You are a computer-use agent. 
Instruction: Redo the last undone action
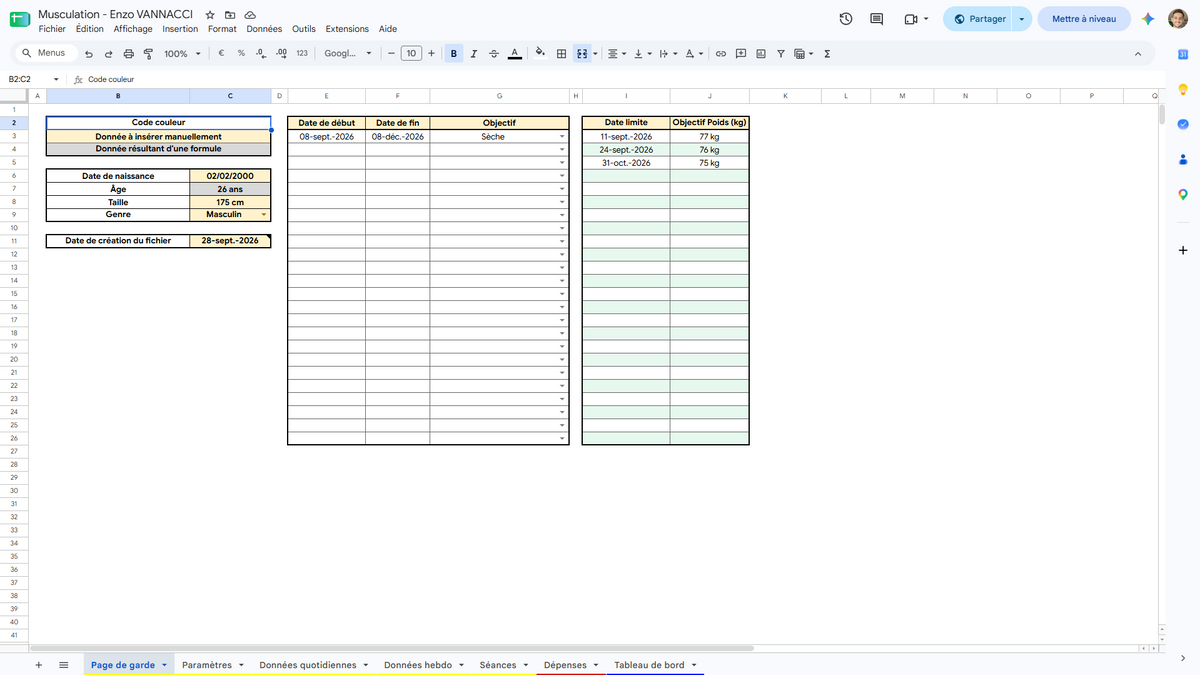pyautogui.click(x=108, y=54)
